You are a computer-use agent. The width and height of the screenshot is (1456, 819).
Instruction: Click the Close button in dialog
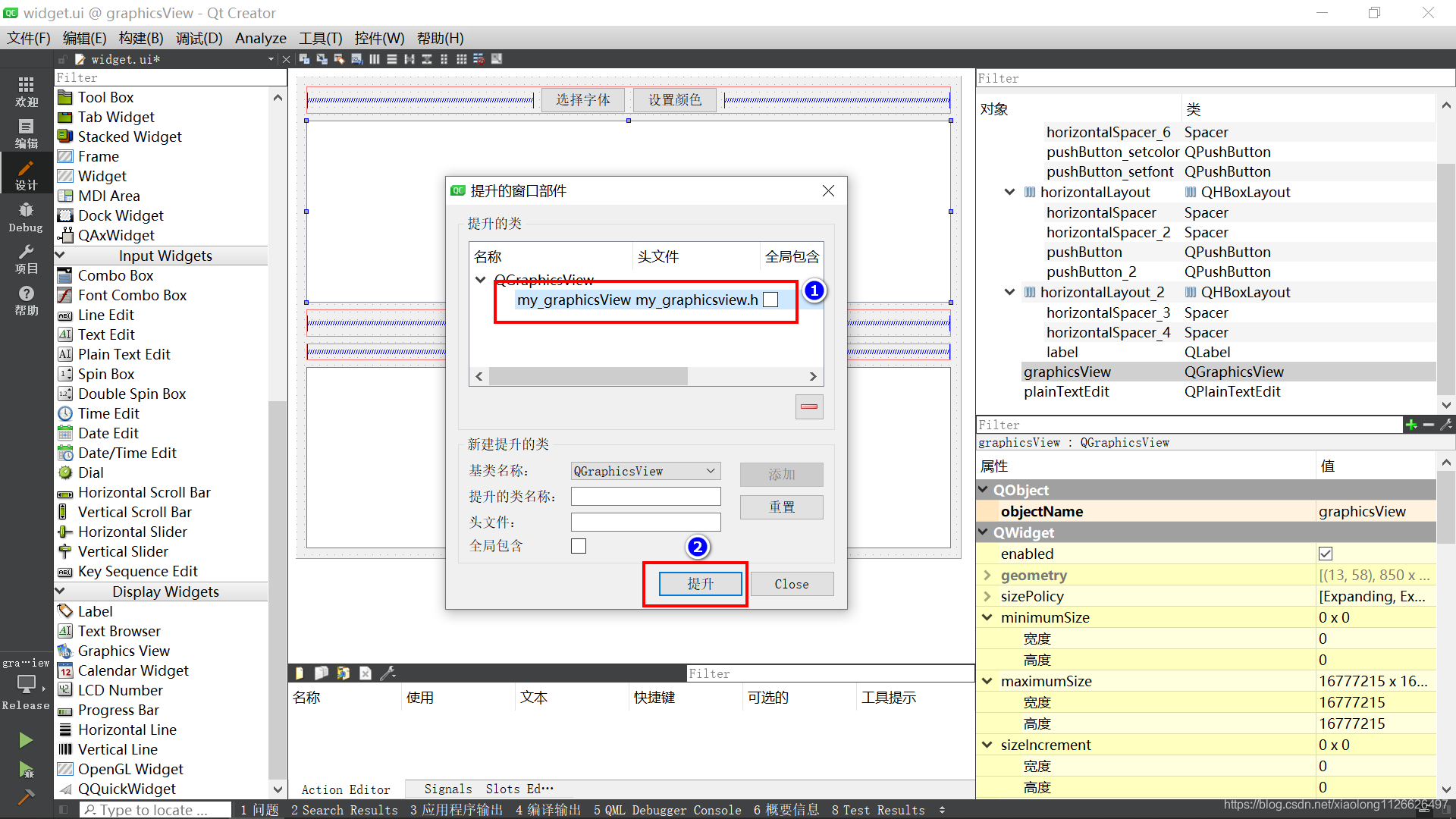pos(791,584)
